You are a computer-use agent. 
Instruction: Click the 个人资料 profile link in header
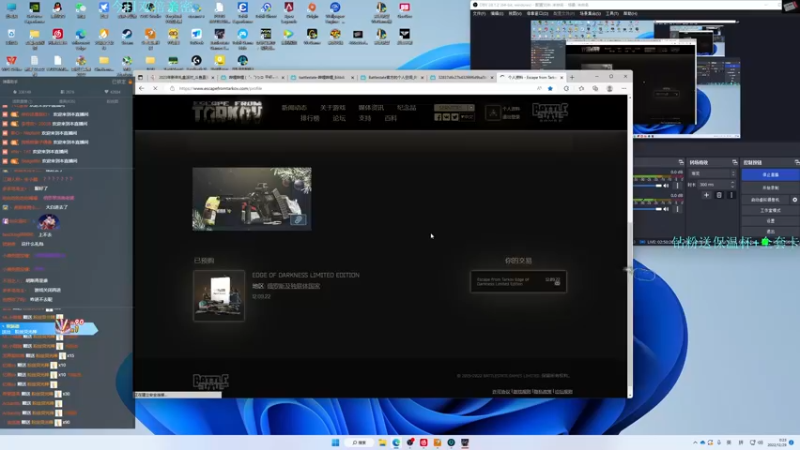tap(511, 109)
